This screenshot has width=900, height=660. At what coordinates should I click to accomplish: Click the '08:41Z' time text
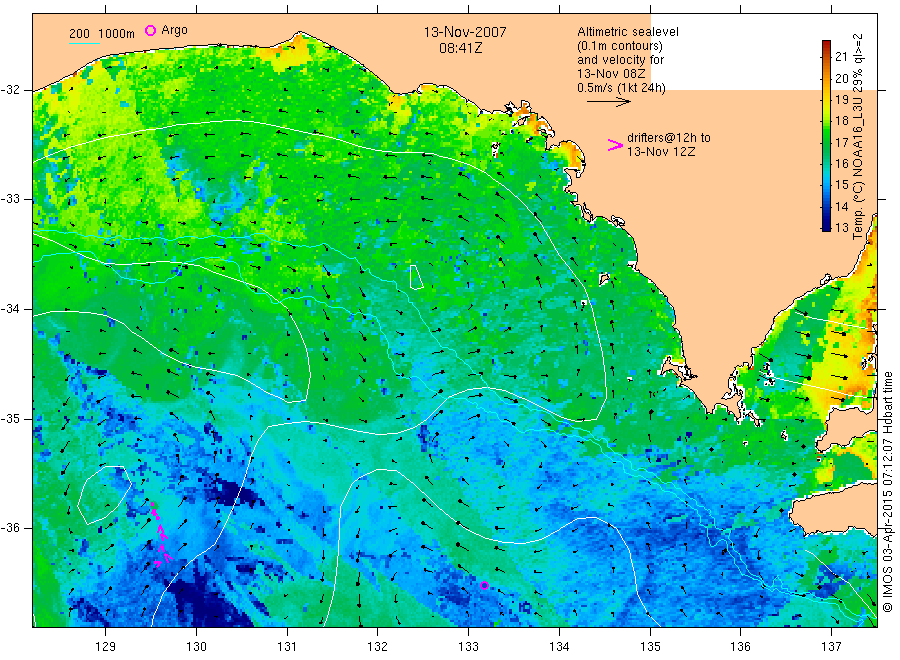(460, 48)
